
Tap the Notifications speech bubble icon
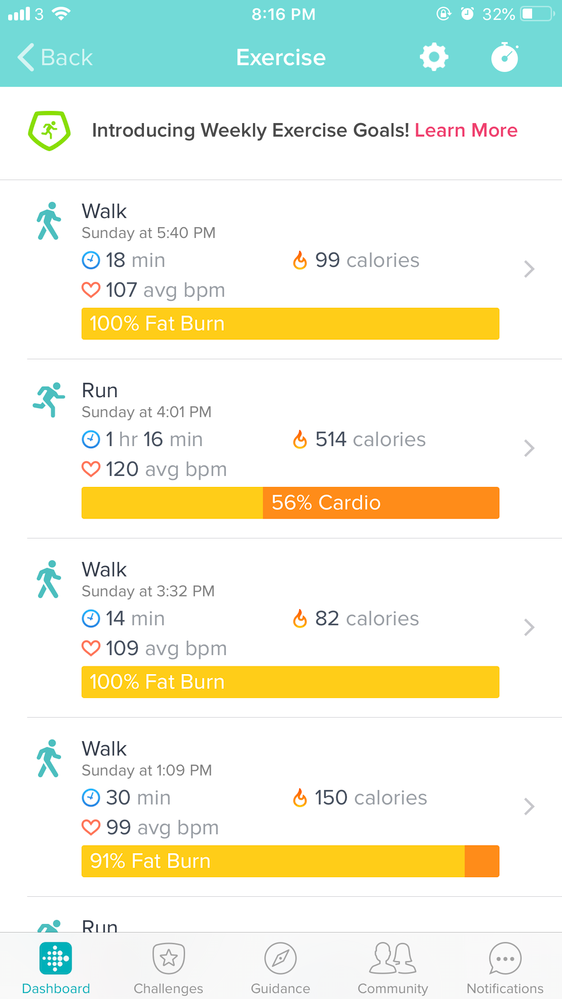[505, 958]
